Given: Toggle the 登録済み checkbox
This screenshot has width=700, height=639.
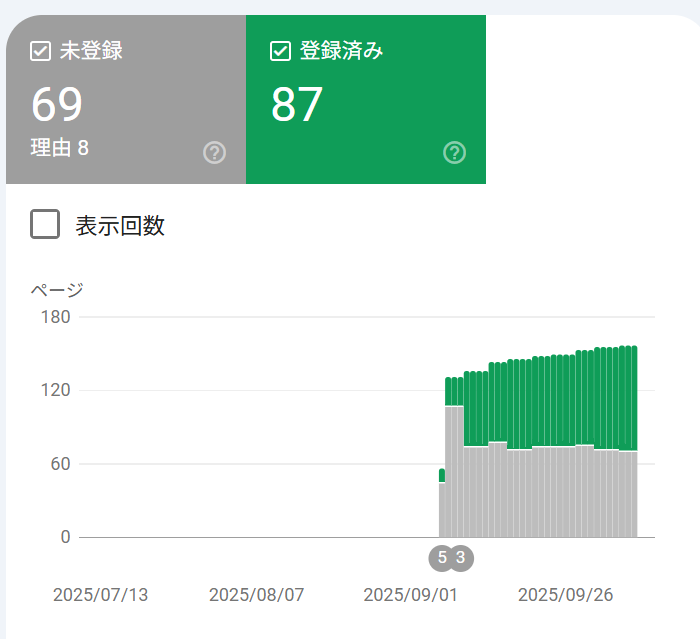Looking at the screenshot, I should [x=280, y=51].
